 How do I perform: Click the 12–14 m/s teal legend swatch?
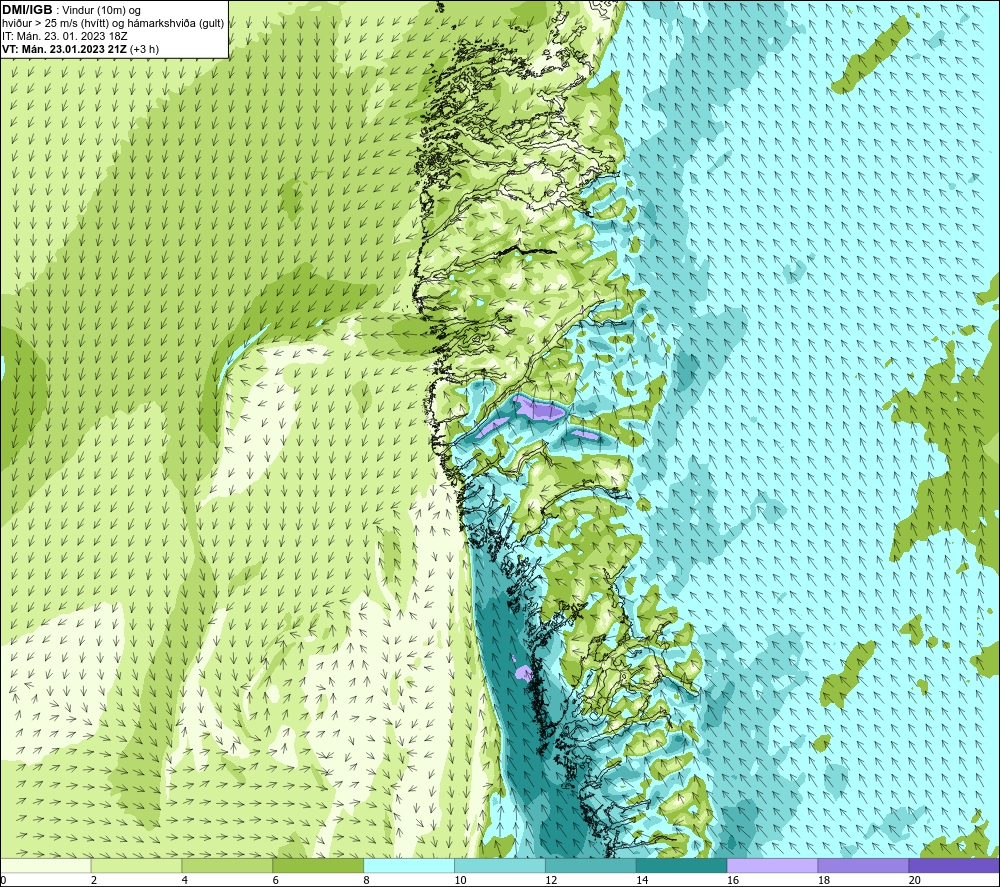(x=591, y=865)
